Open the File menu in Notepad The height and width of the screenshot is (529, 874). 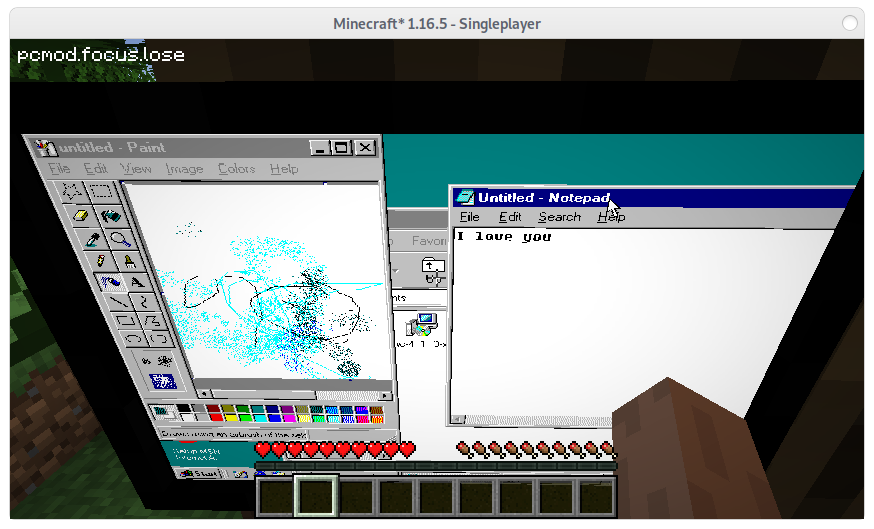[x=469, y=217]
